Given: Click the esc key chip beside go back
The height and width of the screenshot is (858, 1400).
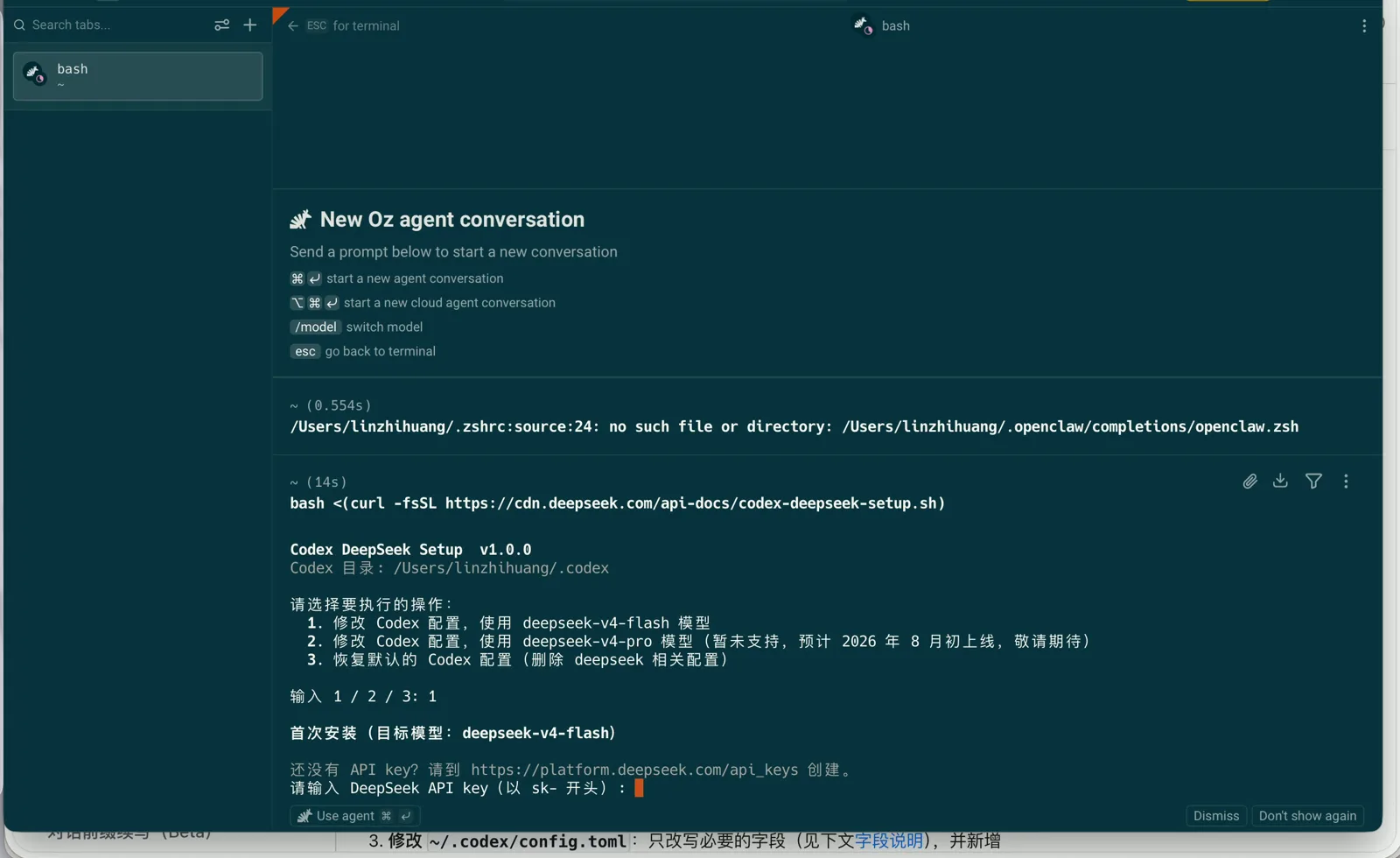Looking at the screenshot, I should [304, 351].
